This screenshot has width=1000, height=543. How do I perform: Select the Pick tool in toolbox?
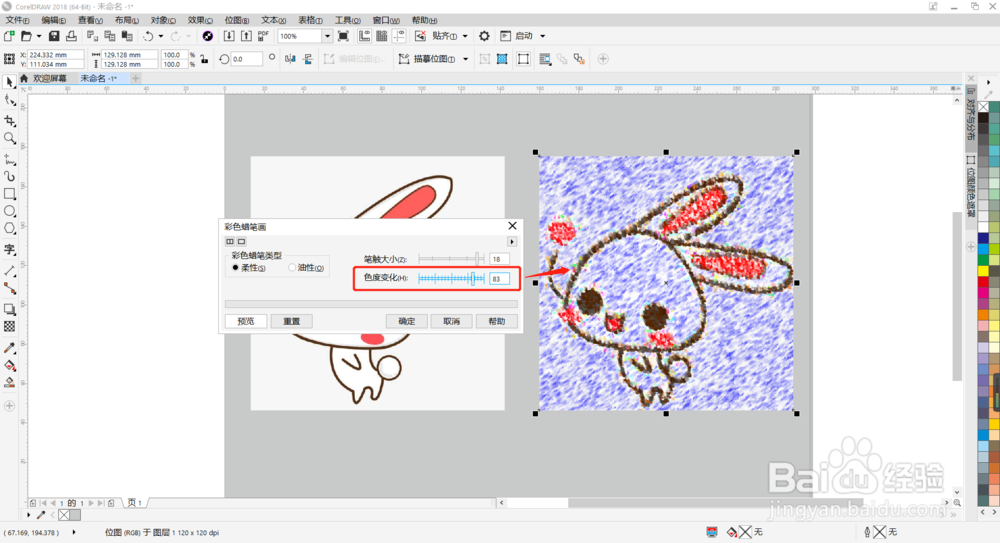(10, 82)
